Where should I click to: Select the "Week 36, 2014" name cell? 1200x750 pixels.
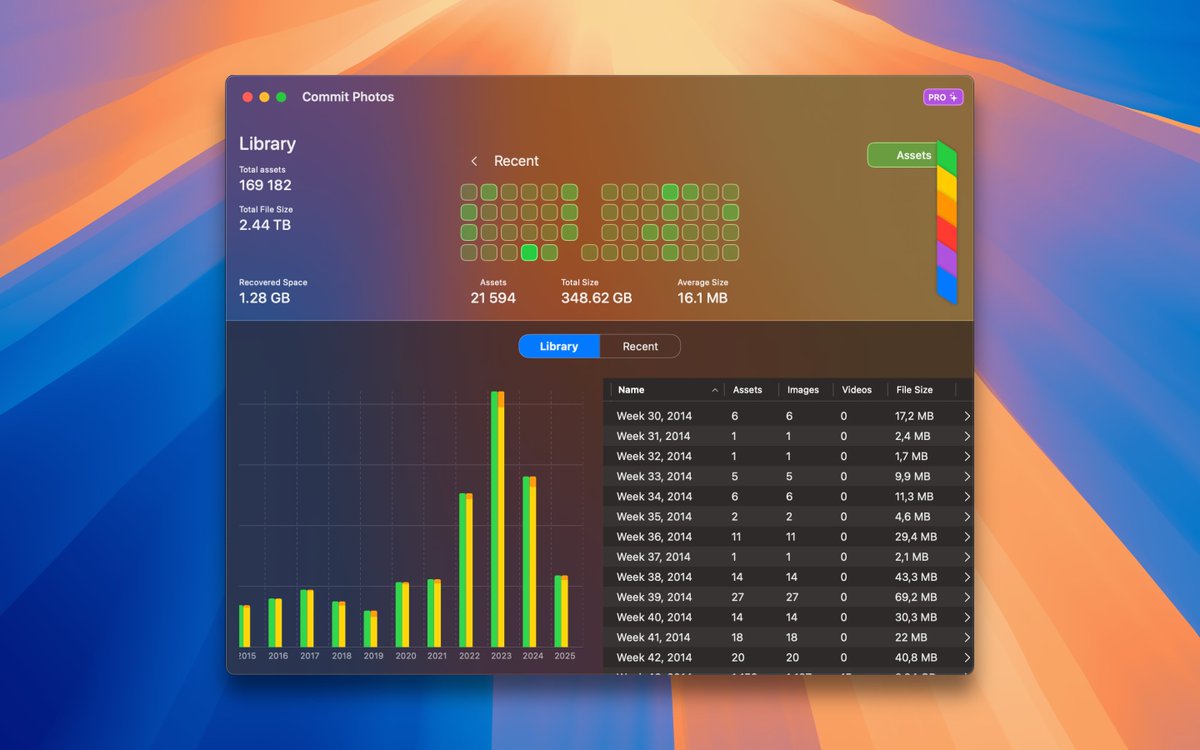click(654, 537)
